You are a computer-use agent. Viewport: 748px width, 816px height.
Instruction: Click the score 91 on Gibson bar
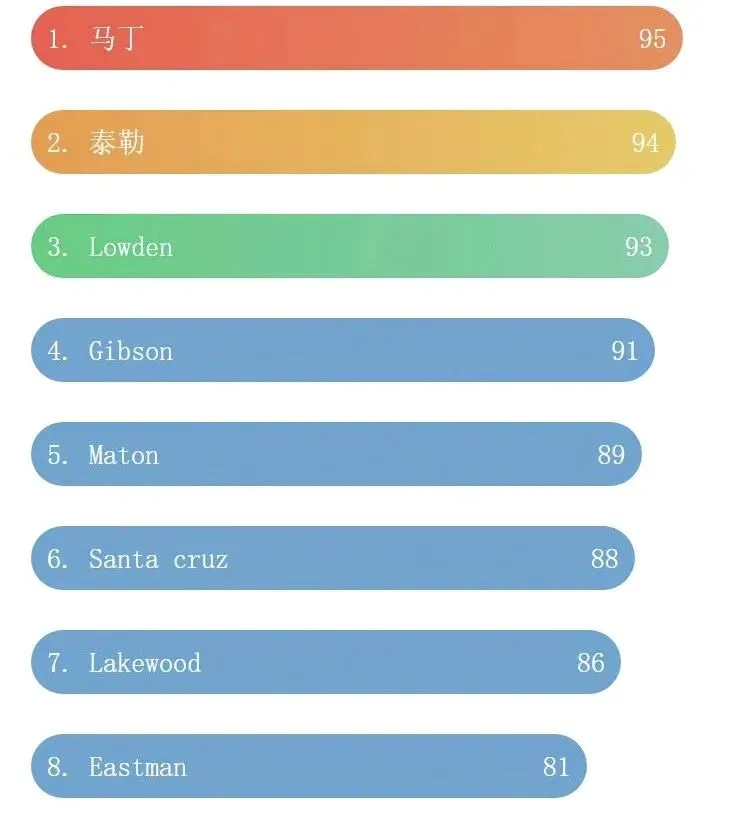pos(625,351)
